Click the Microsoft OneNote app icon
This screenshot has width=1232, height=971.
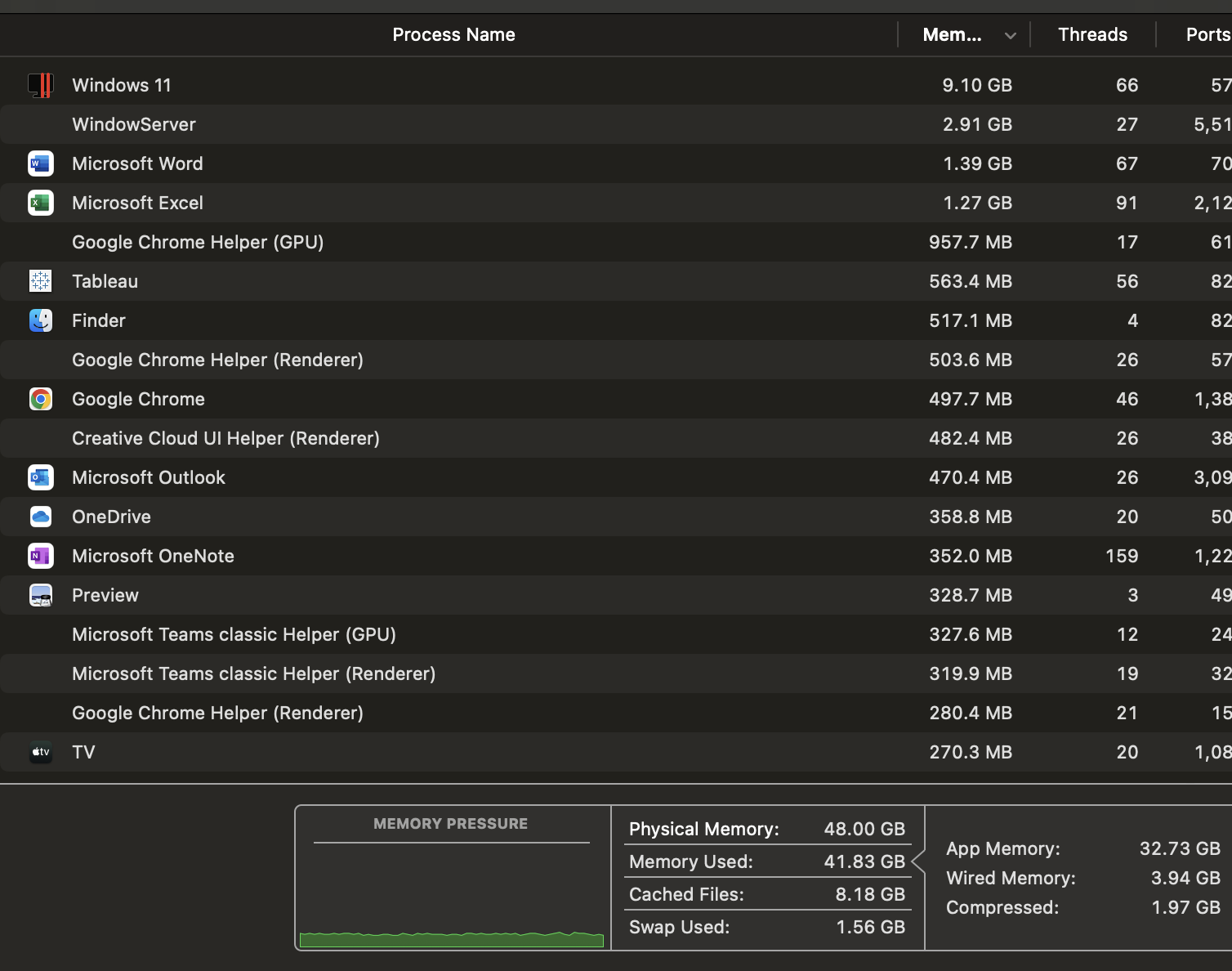click(41, 556)
